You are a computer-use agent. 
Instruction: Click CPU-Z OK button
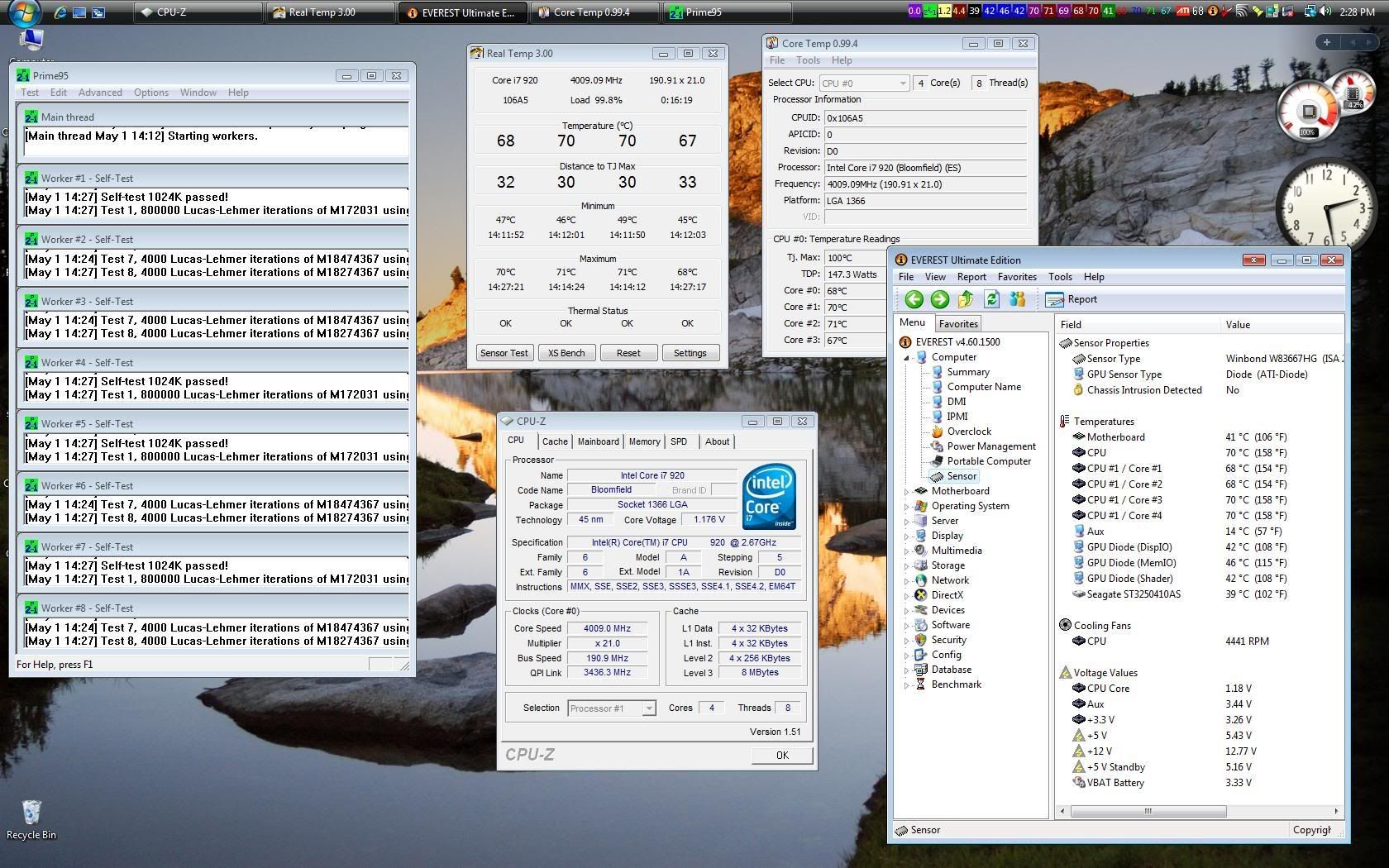click(x=782, y=755)
